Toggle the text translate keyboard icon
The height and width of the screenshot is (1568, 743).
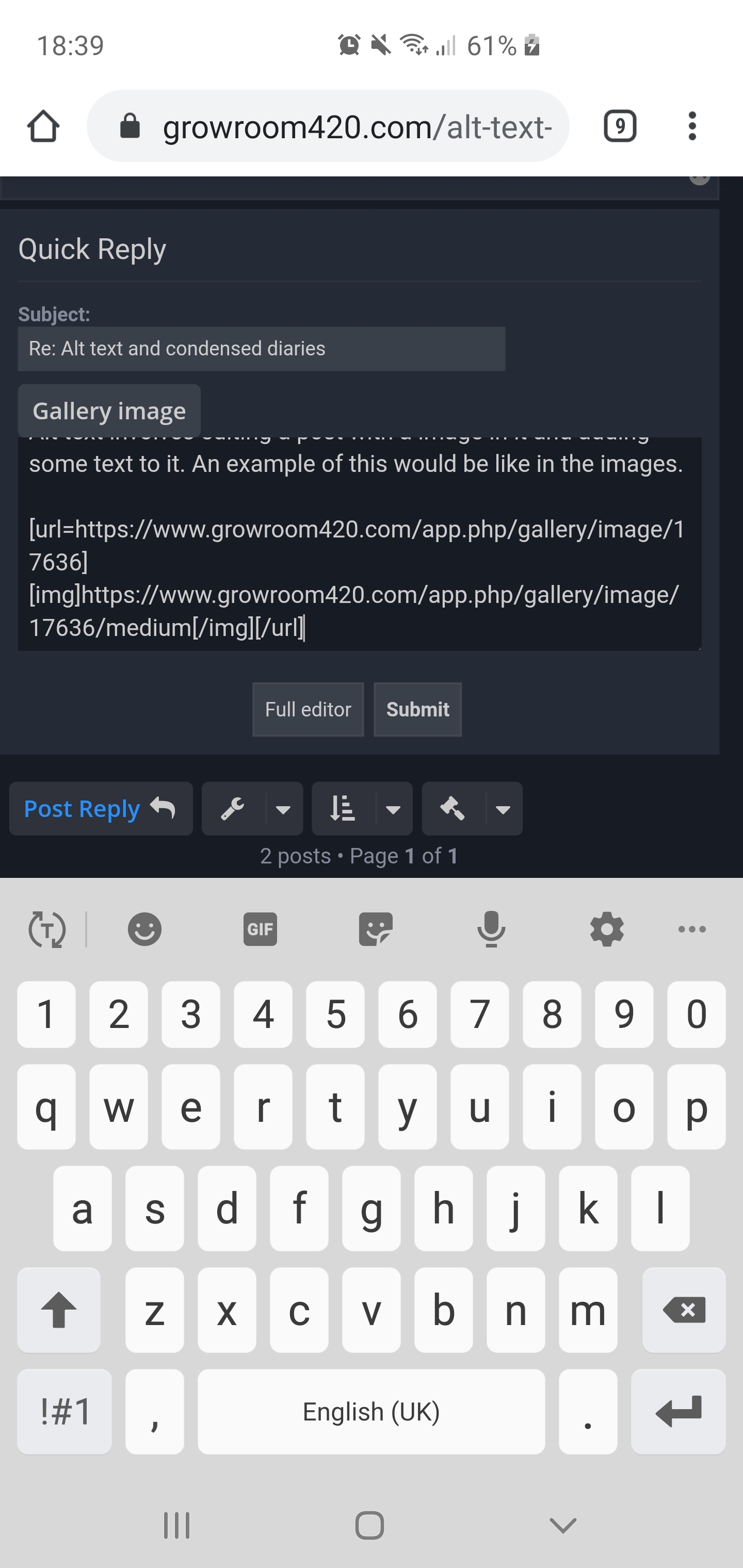(x=47, y=929)
